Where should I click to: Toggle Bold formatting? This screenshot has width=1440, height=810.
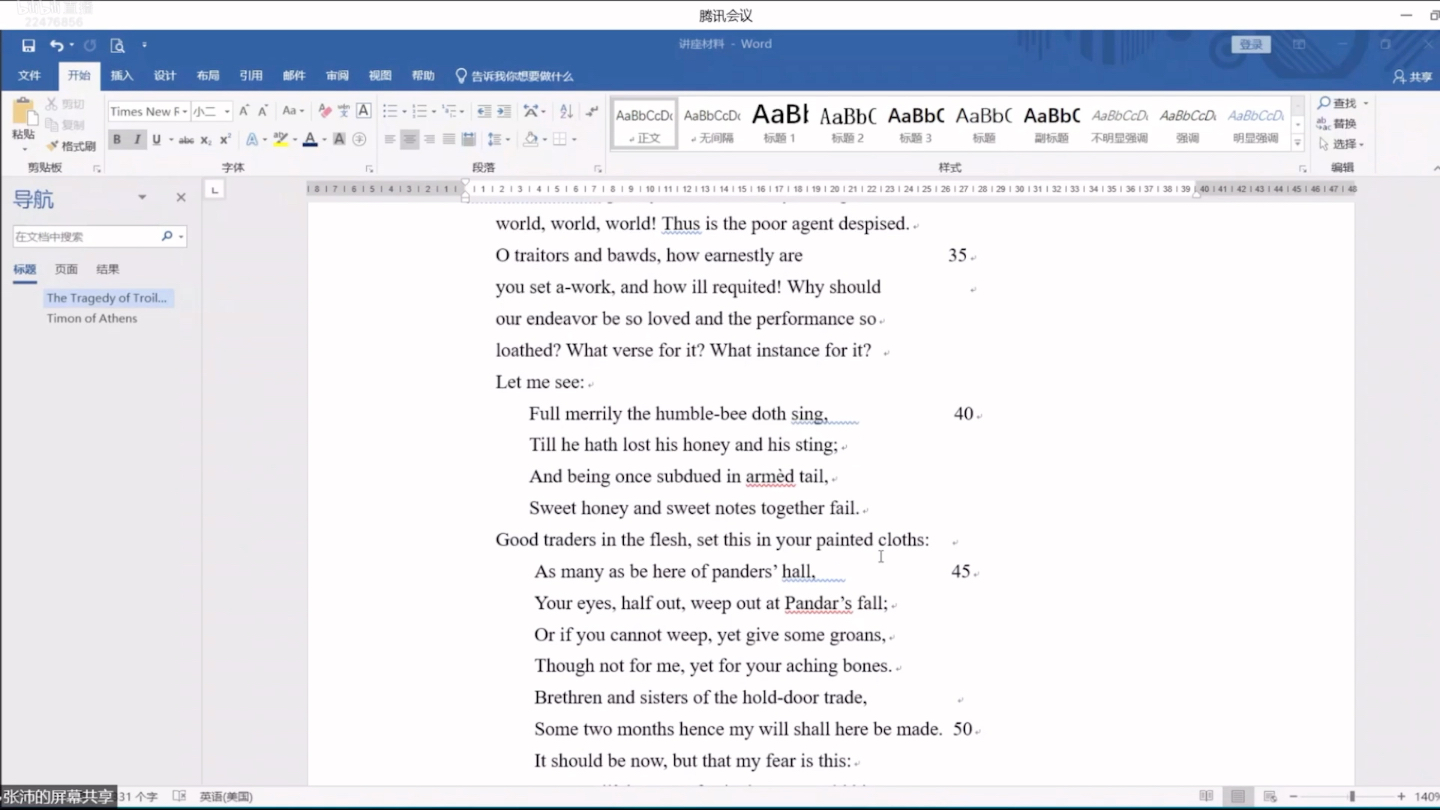pyautogui.click(x=117, y=140)
